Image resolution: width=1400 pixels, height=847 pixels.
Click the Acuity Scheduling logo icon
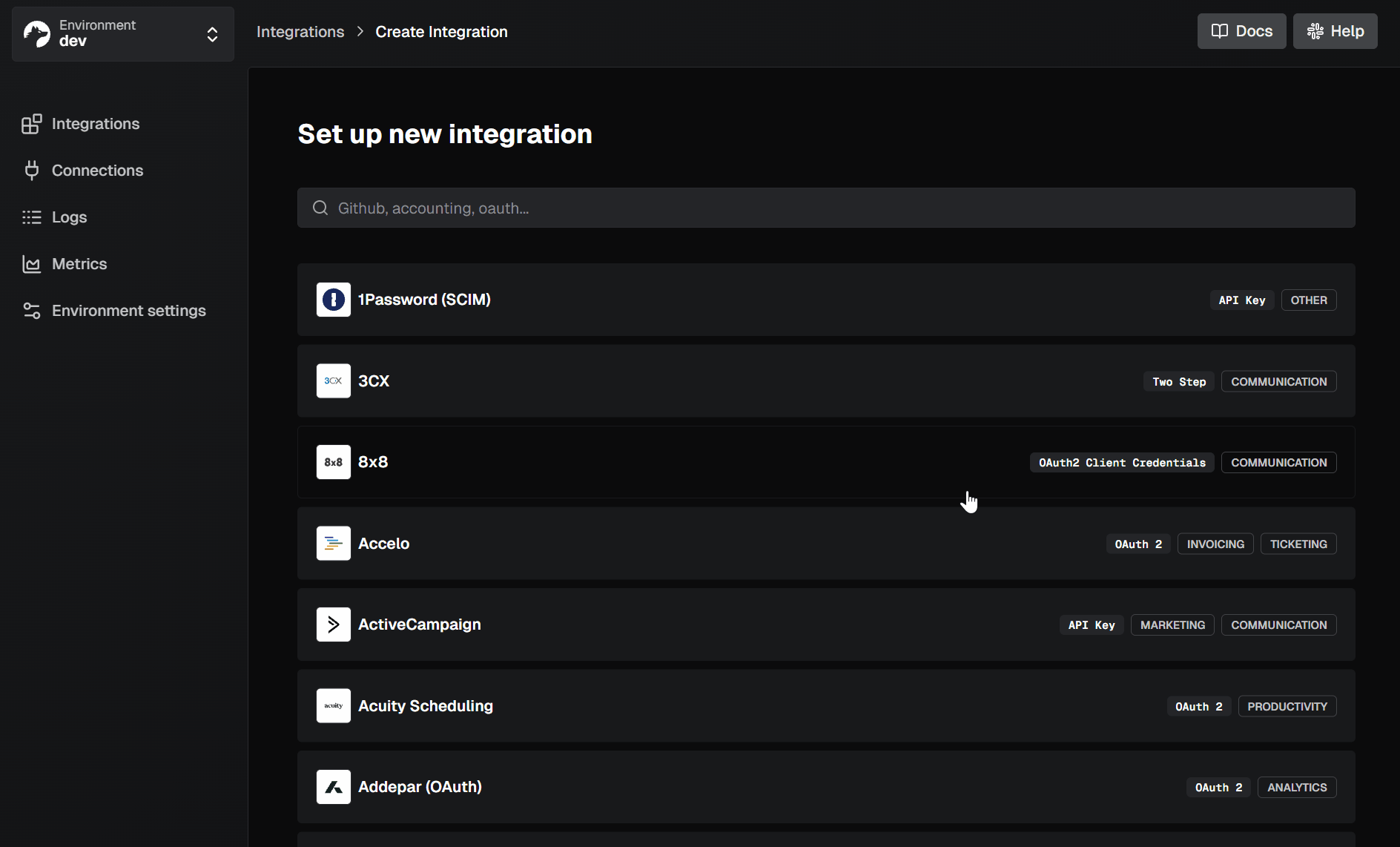[334, 706]
